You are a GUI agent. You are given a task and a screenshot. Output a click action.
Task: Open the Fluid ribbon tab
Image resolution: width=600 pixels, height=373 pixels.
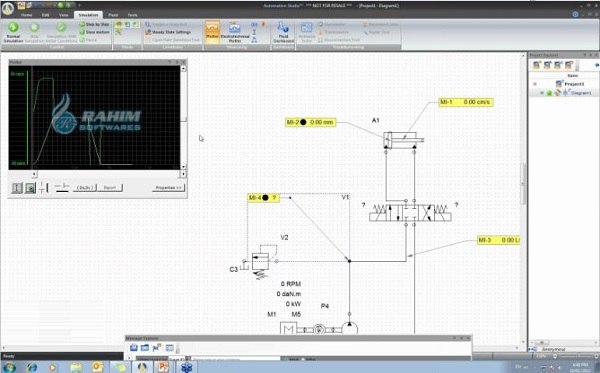click(x=113, y=15)
